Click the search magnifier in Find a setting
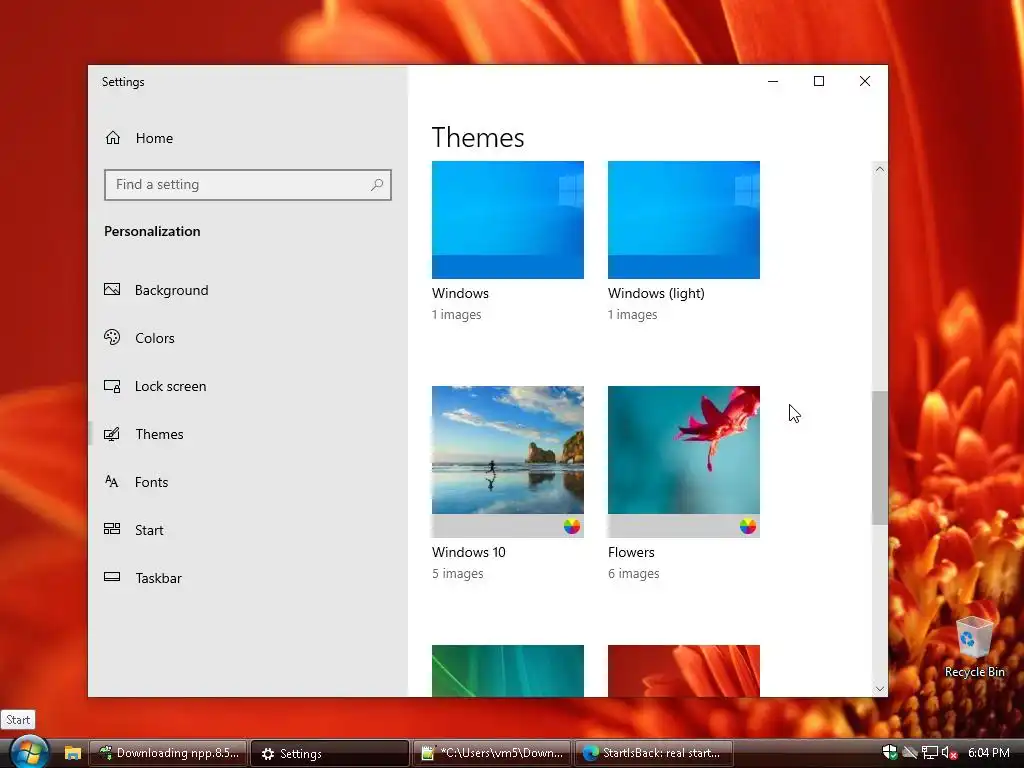1024x768 pixels. coord(377,185)
